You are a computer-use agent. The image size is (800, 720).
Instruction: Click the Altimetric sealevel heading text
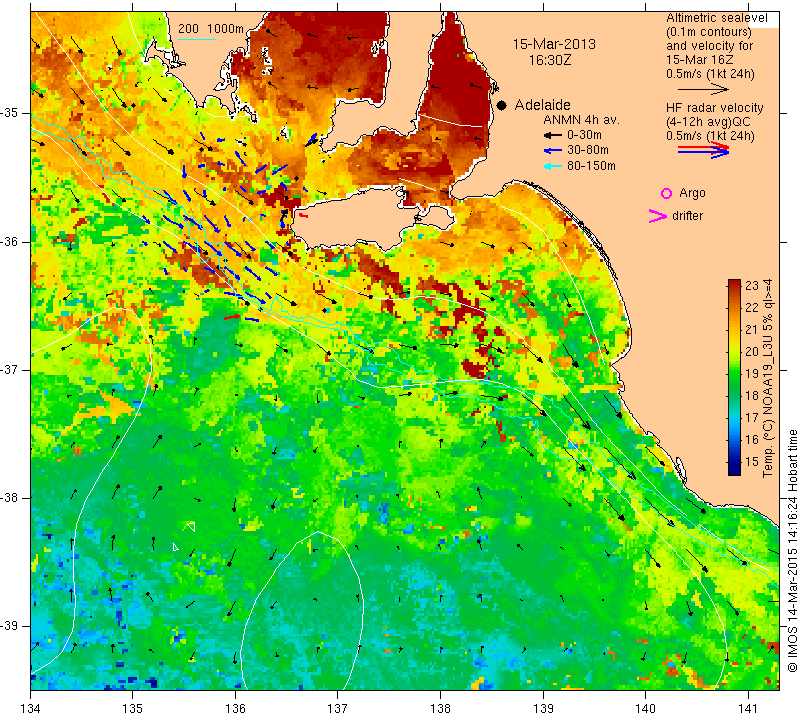pyautogui.click(x=716, y=18)
